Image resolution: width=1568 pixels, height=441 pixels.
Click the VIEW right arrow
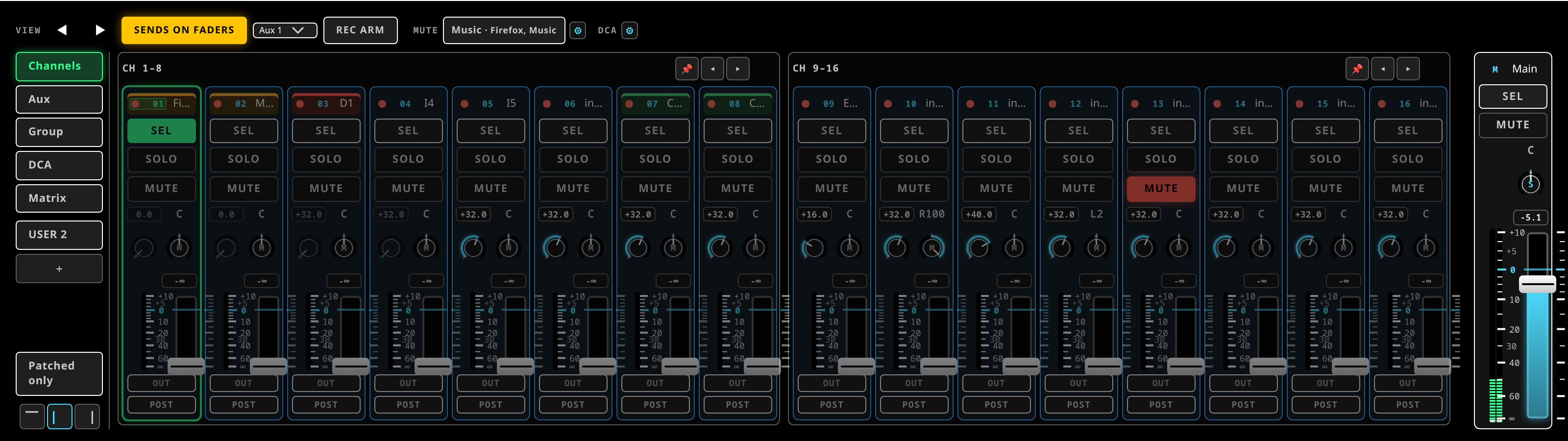pyautogui.click(x=100, y=30)
